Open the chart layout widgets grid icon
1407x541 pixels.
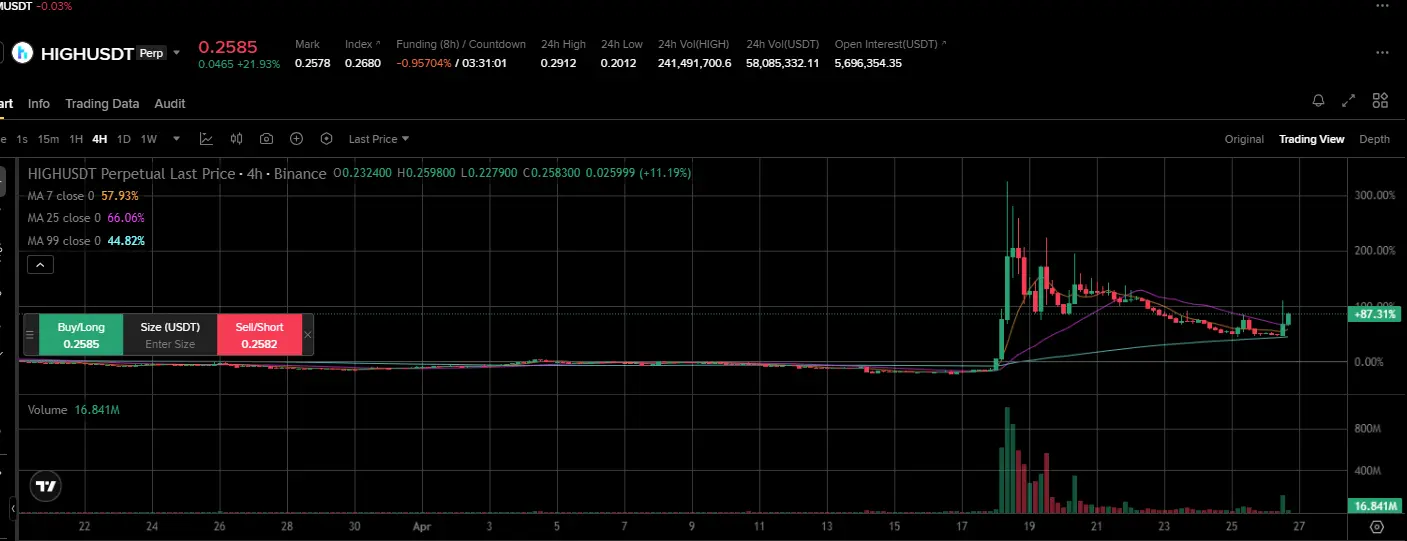tap(1380, 100)
